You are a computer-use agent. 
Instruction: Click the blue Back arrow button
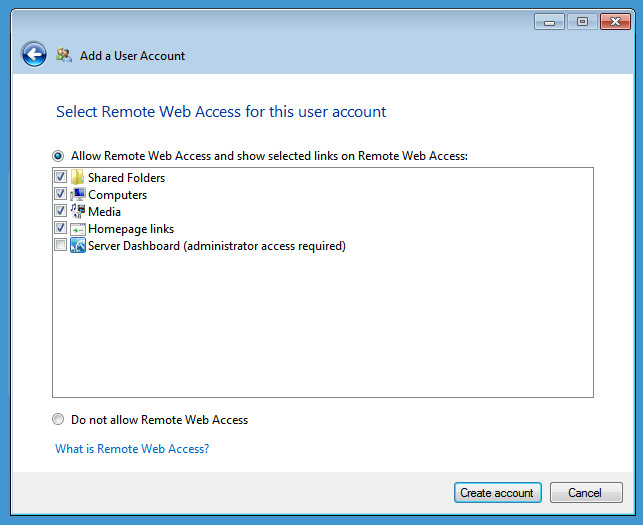(34, 55)
